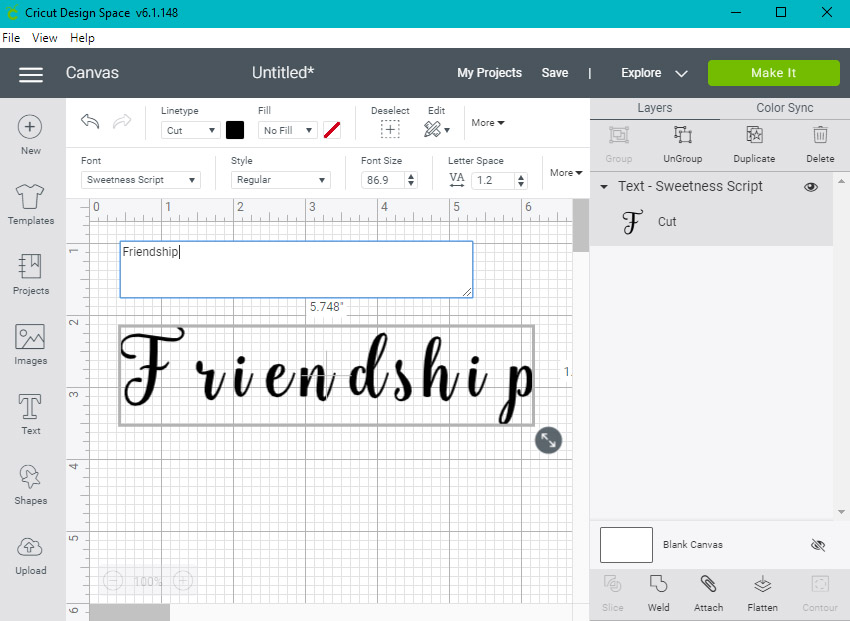Switch to the Layers tab
The image size is (850, 621).
pyautogui.click(x=654, y=108)
